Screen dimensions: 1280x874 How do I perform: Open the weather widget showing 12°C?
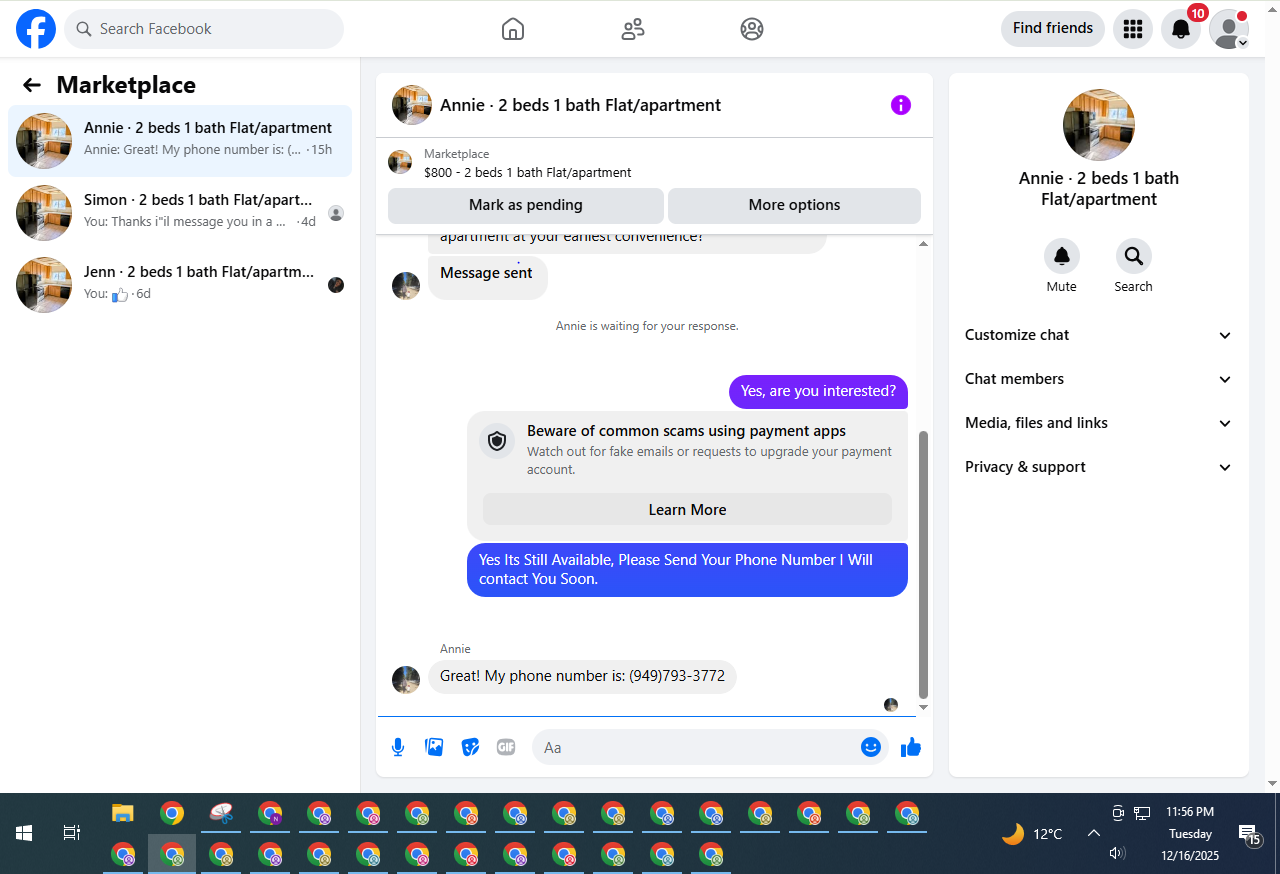click(x=1032, y=834)
